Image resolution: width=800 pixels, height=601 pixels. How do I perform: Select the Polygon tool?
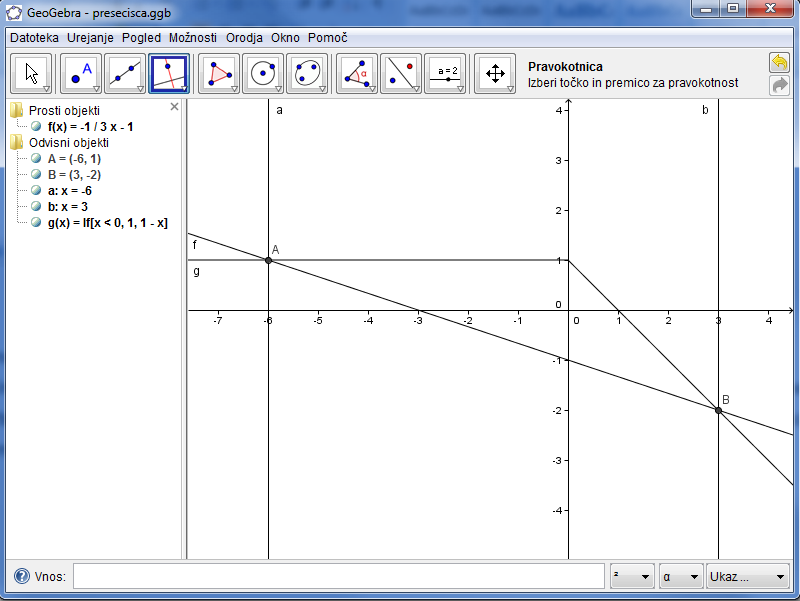219,73
